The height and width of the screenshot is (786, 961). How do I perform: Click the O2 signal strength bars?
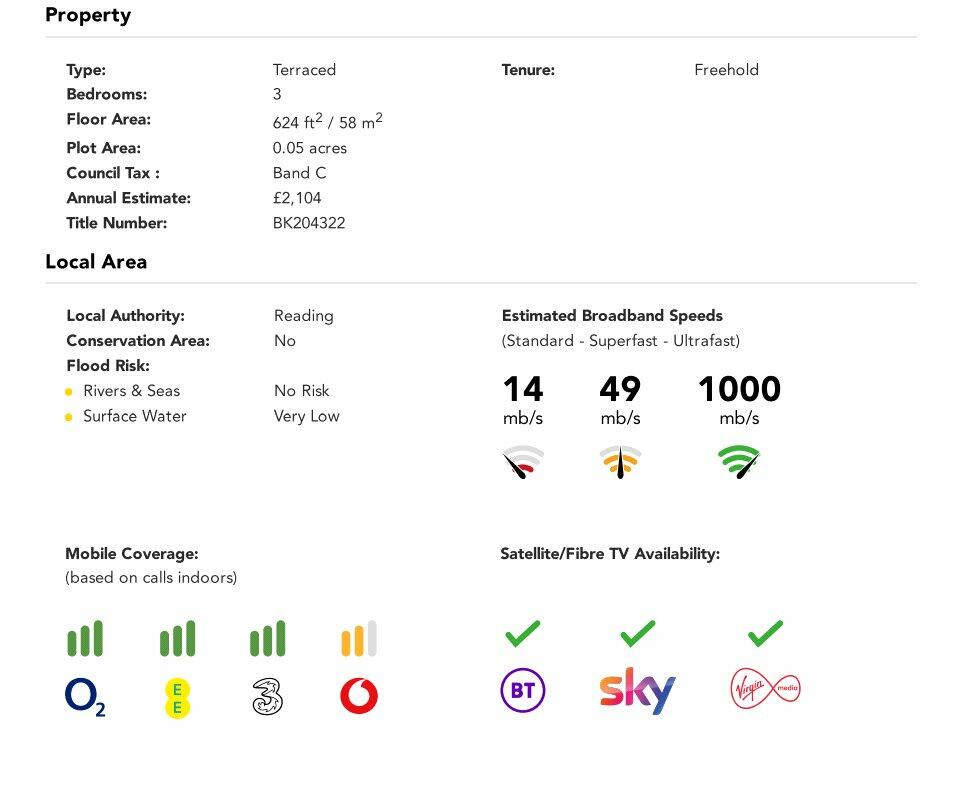[x=85, y=639]
